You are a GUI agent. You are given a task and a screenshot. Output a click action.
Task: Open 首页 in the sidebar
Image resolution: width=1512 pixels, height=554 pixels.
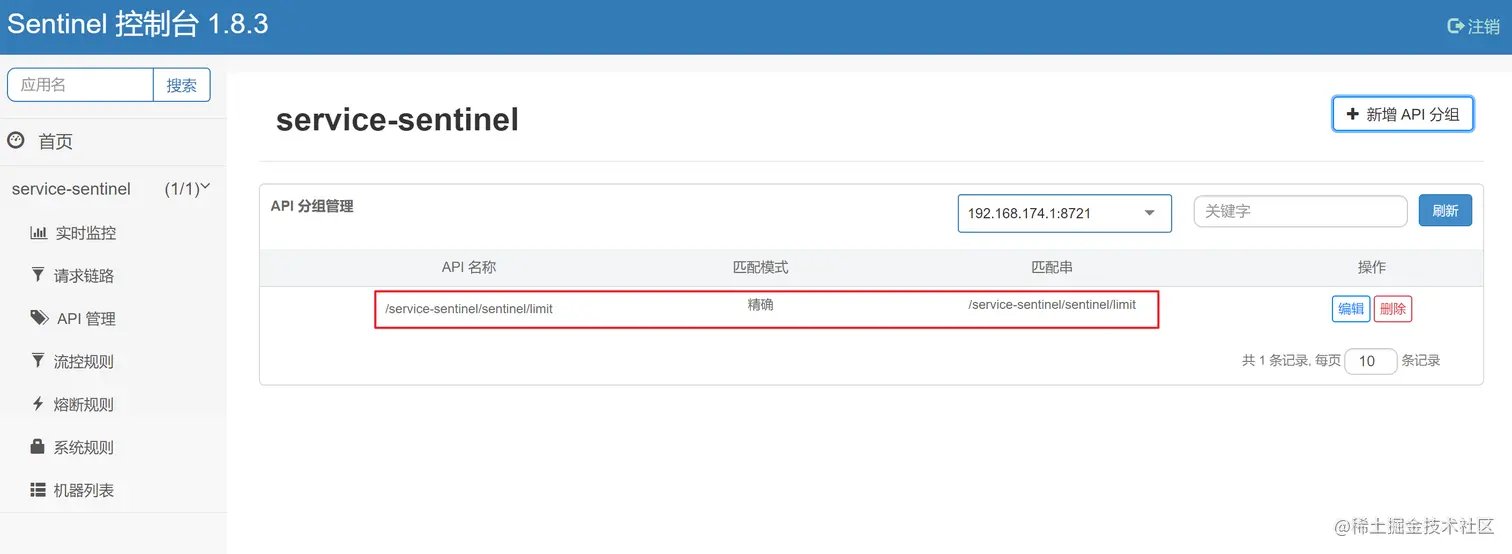(55, 142)
